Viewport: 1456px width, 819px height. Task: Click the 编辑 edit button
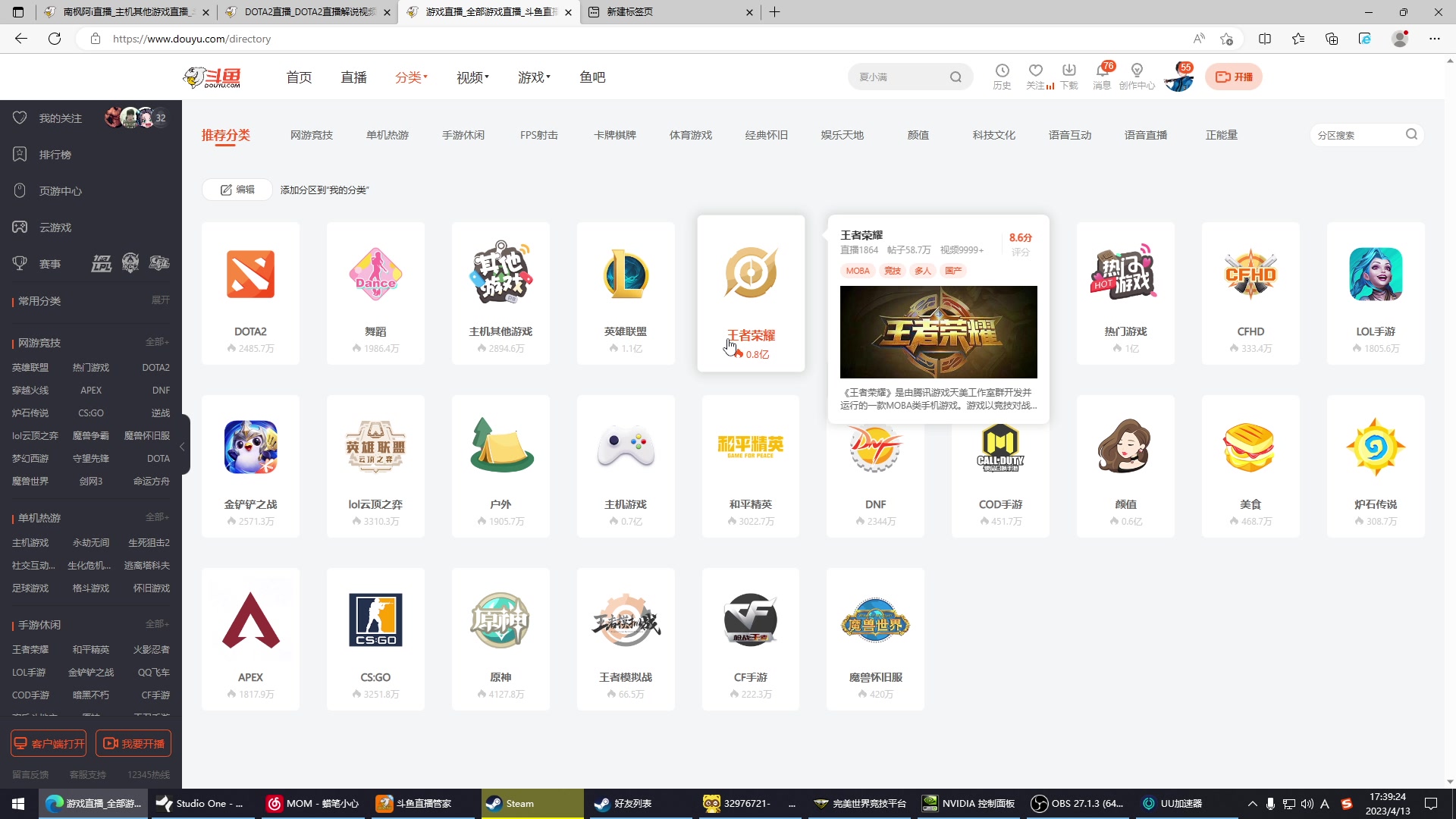pyautogui.click(x=237, y=190)
